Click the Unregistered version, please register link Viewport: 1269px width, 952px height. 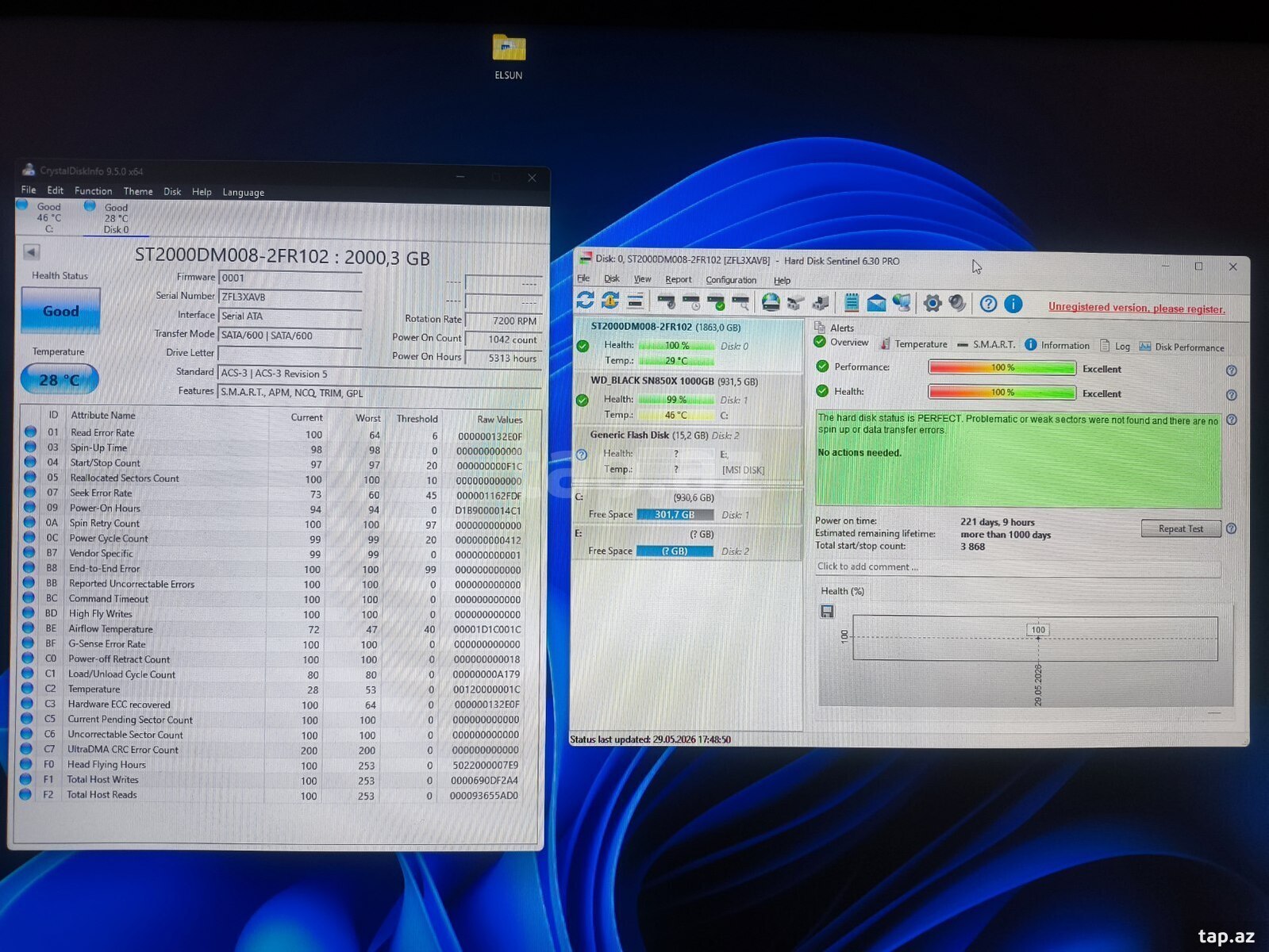pos(1136,308)
